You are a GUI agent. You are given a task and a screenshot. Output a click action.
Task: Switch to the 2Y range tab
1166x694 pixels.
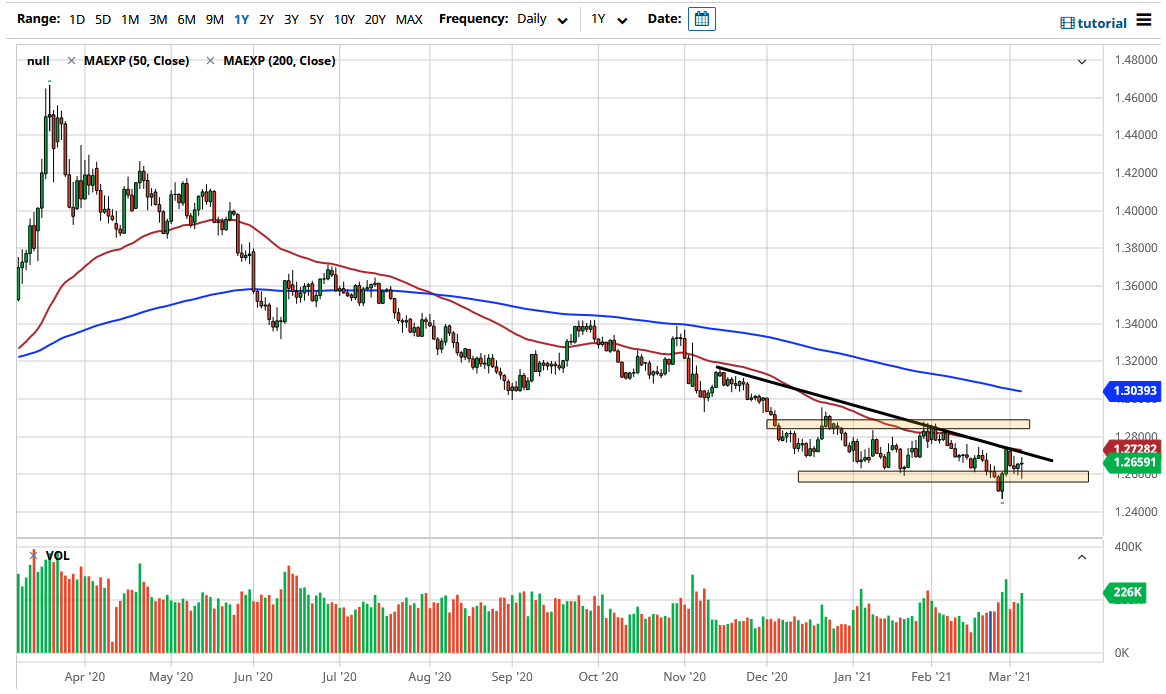click(x=266, y=18)
